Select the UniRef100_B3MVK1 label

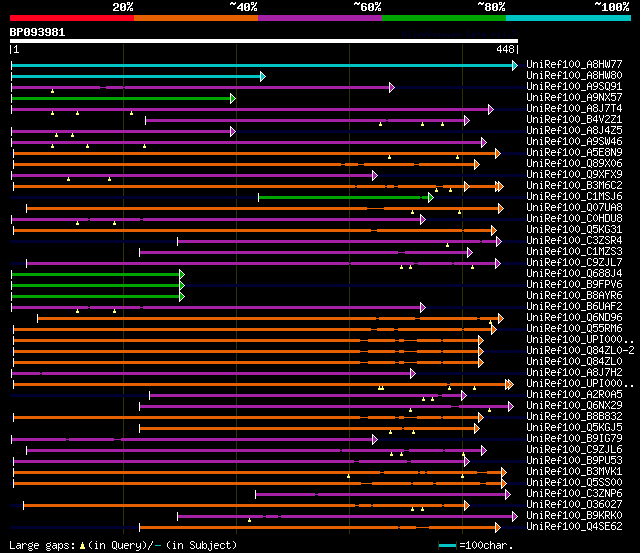click(574, 472)
